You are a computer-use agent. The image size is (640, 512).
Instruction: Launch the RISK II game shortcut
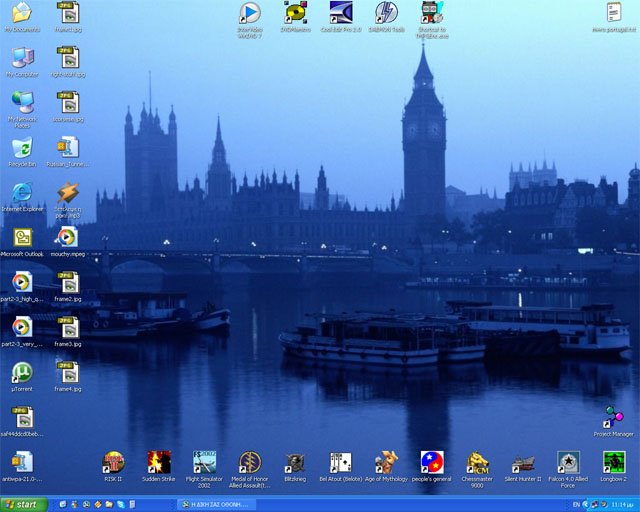pyautogui.click(x=113, y=462)
